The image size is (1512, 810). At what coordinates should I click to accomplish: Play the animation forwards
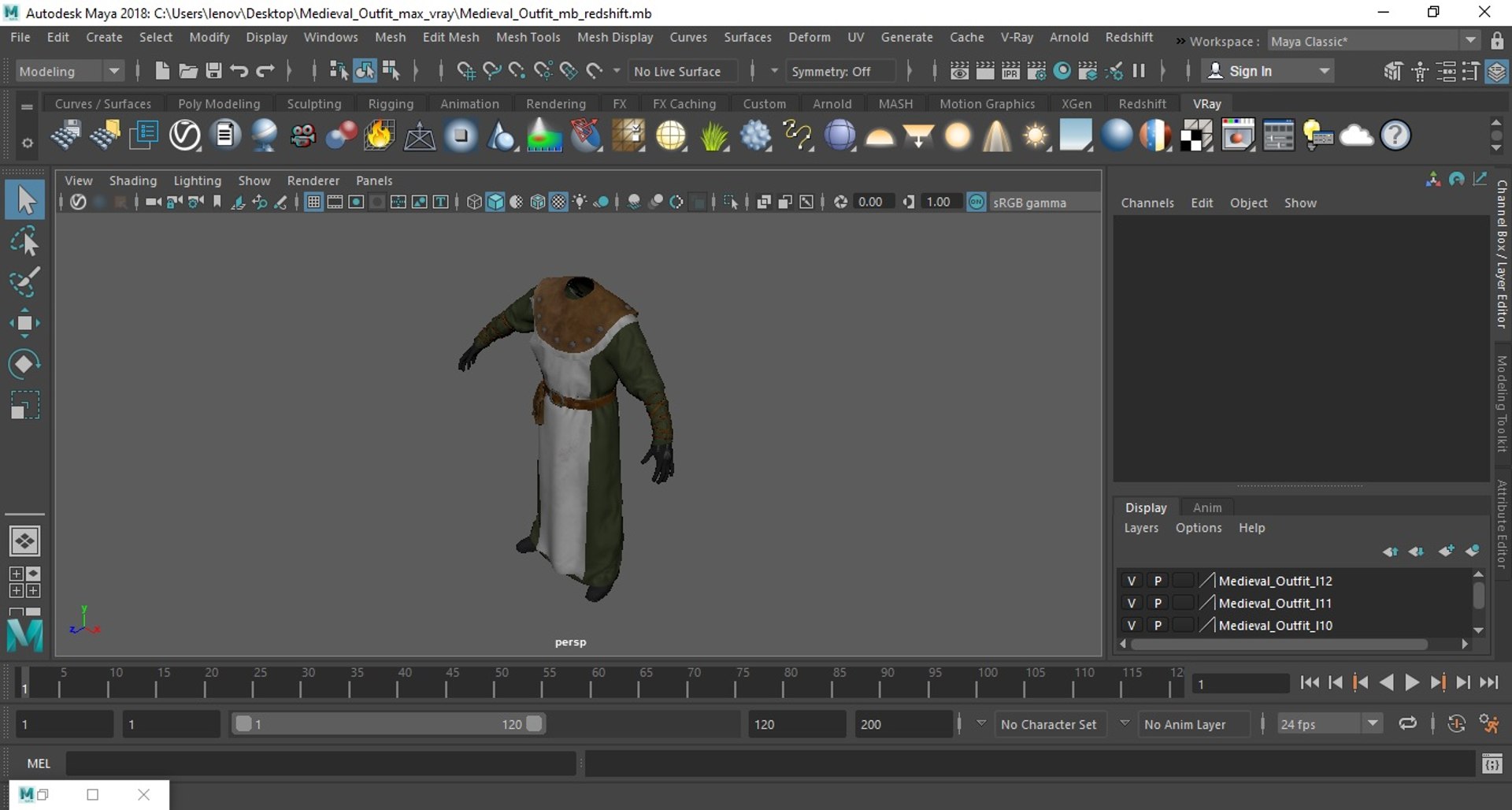tap(1412, 683)
